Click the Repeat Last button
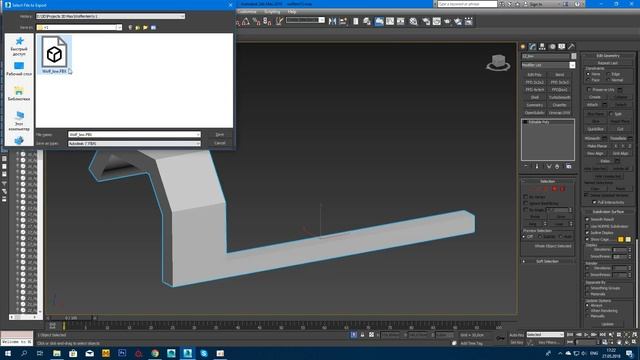Screen dimensions: 640x360 (608, 63)
